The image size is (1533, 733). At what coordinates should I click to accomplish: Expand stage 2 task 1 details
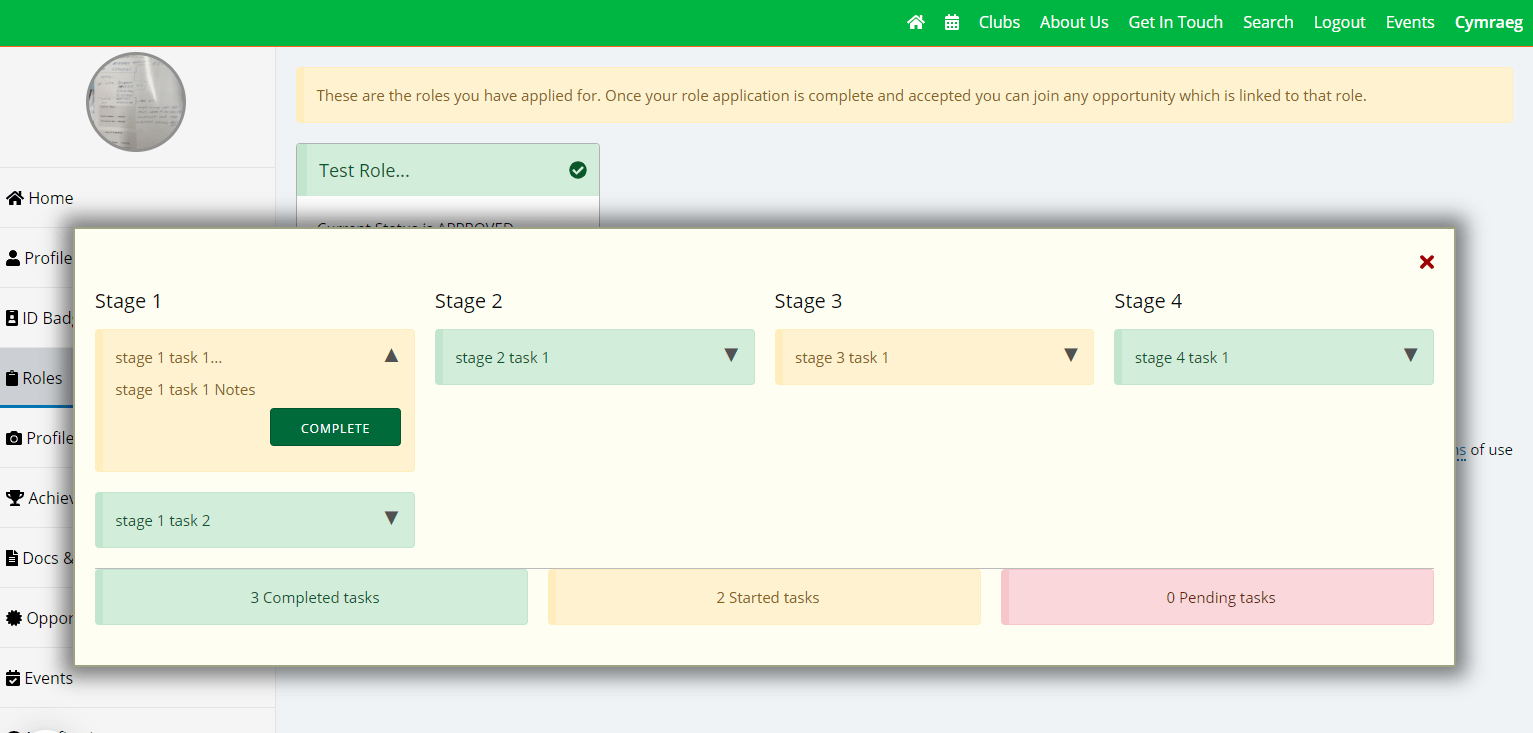(x=731, y=356)
